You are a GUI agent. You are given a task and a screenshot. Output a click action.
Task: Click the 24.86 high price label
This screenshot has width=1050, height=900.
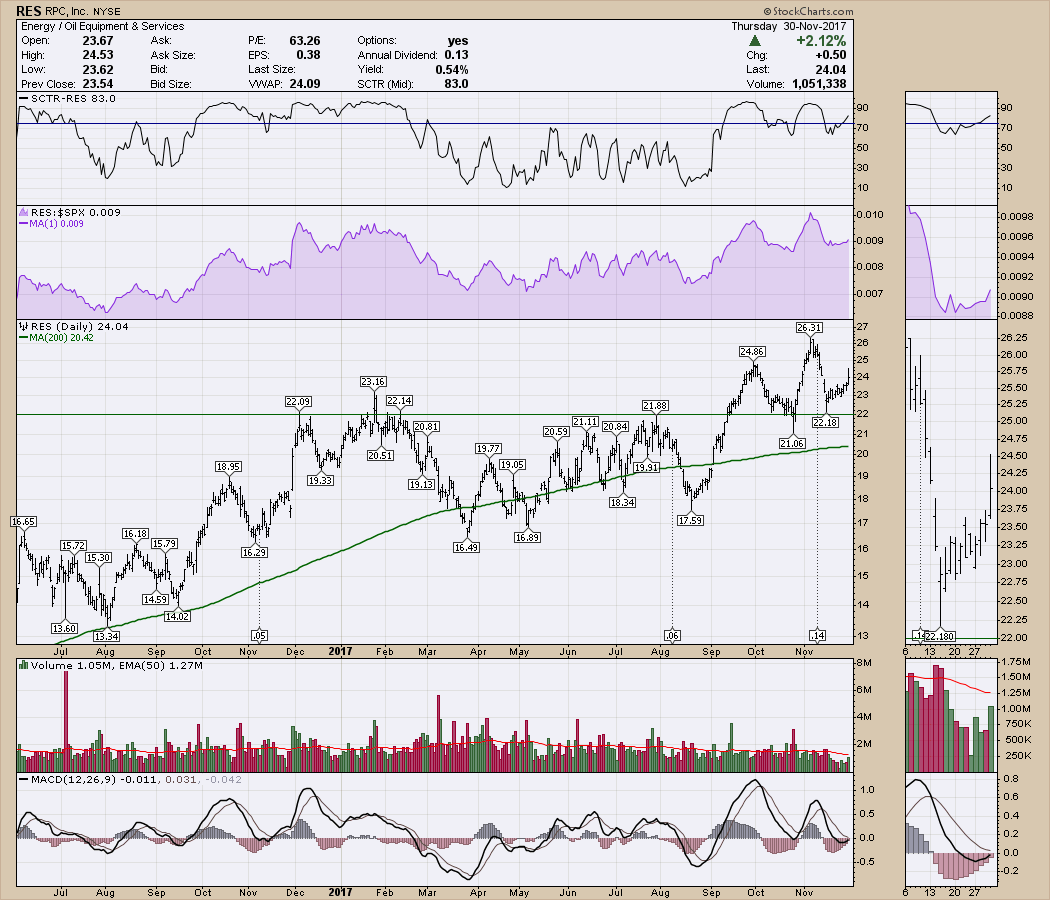click(x=752, y=352)
